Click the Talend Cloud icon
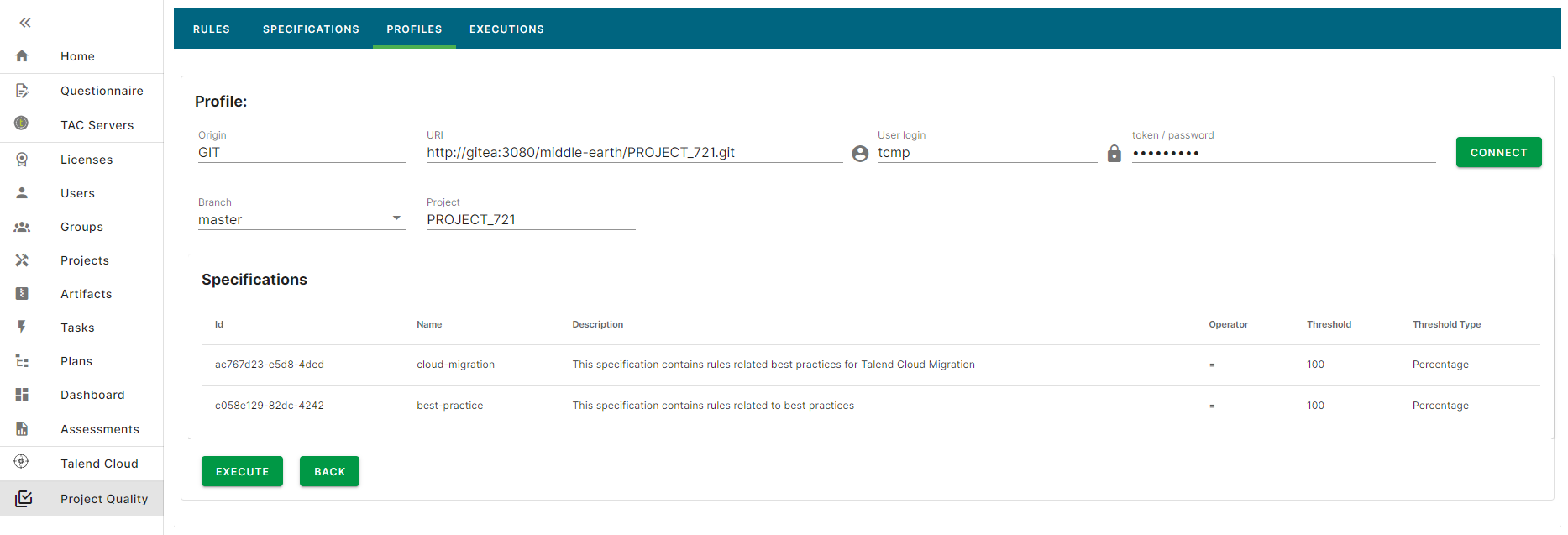The height and width of the screenshot is (535, 1568). click(x=22, y=461)
